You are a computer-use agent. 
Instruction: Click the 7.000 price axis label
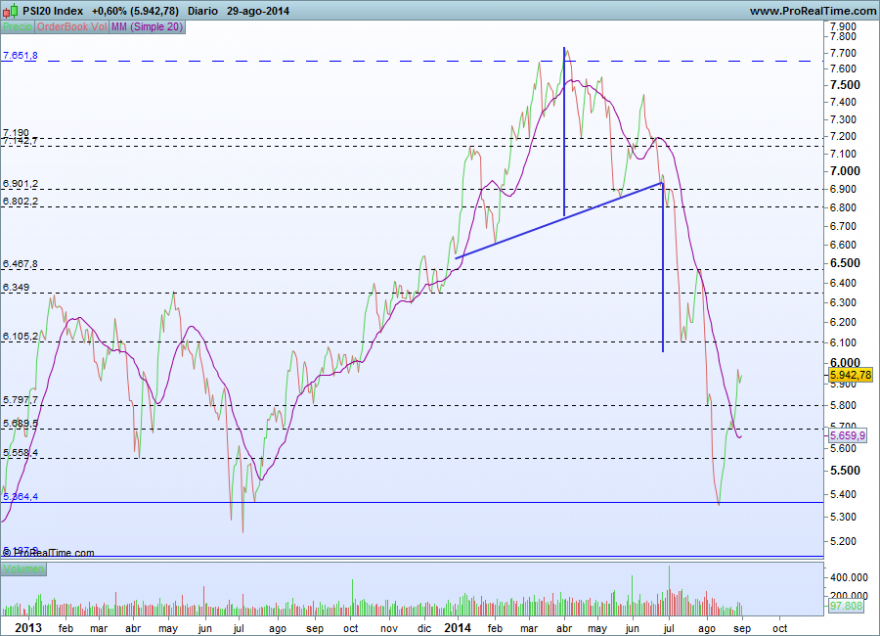845,171
